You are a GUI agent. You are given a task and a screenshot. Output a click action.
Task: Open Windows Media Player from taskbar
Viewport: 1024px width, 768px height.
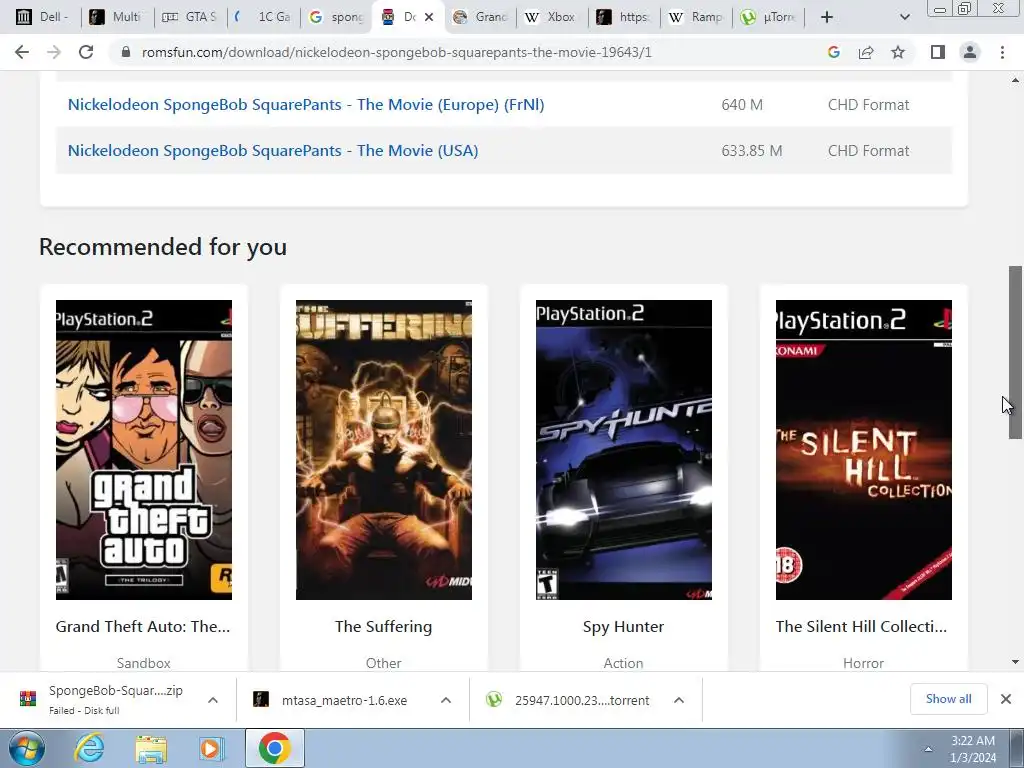point(211,748)
